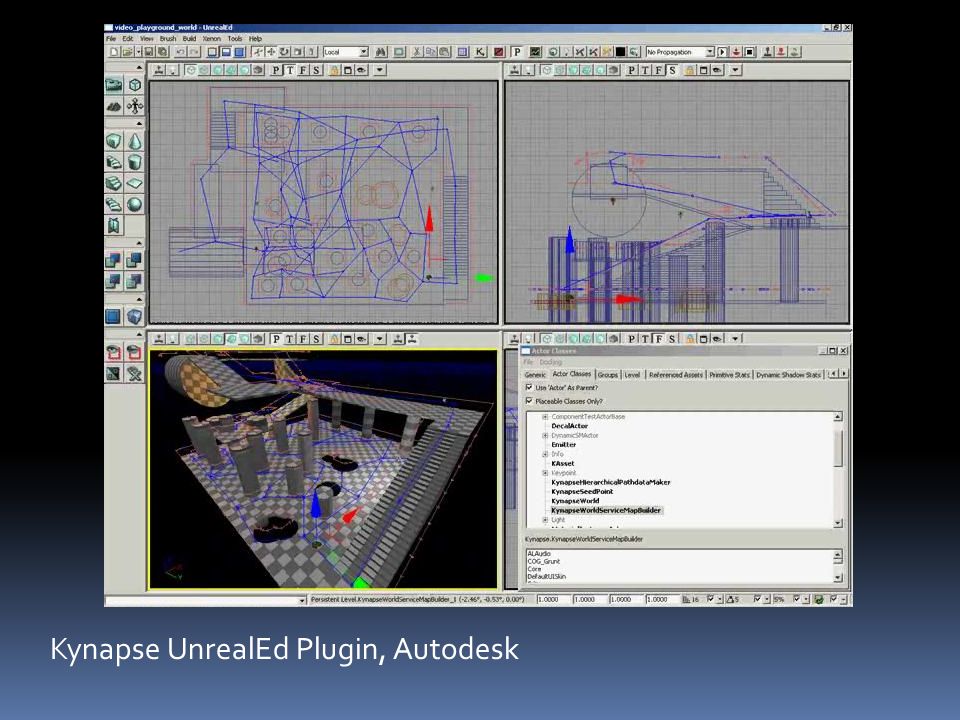Click the package list scroll down arrow
The width and height of the screenshot is (960, 720).
(838, 577)
